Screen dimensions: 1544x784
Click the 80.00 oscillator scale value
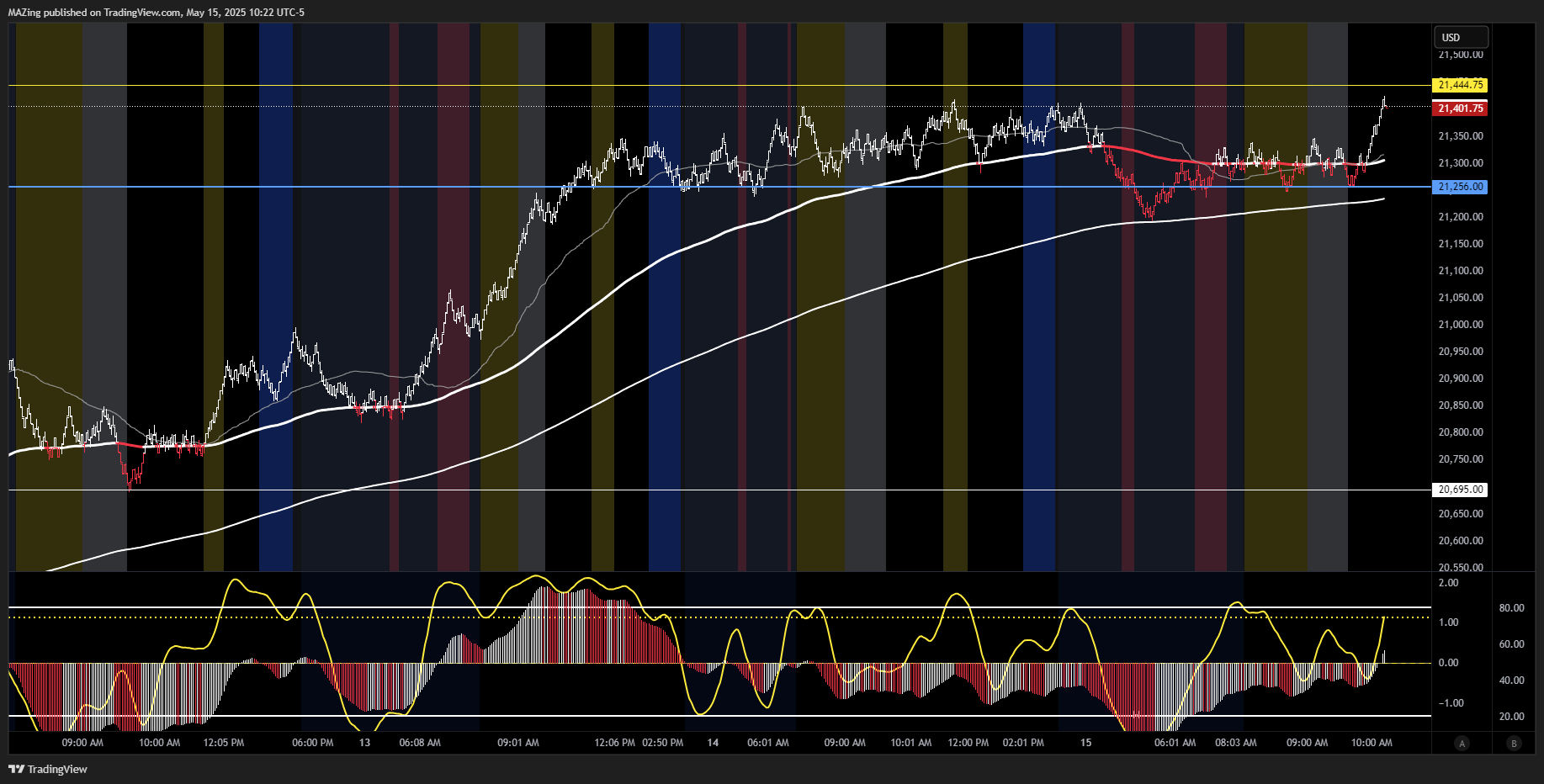1512,608
